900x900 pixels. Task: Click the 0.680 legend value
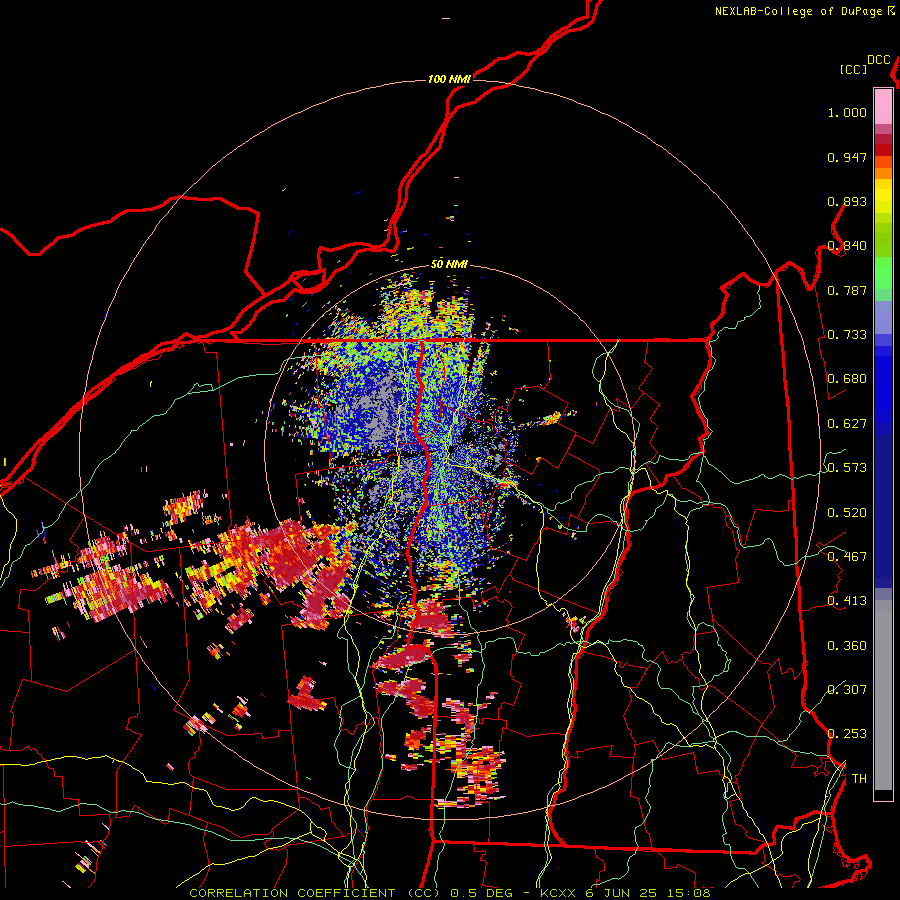[x=847, y=379]
